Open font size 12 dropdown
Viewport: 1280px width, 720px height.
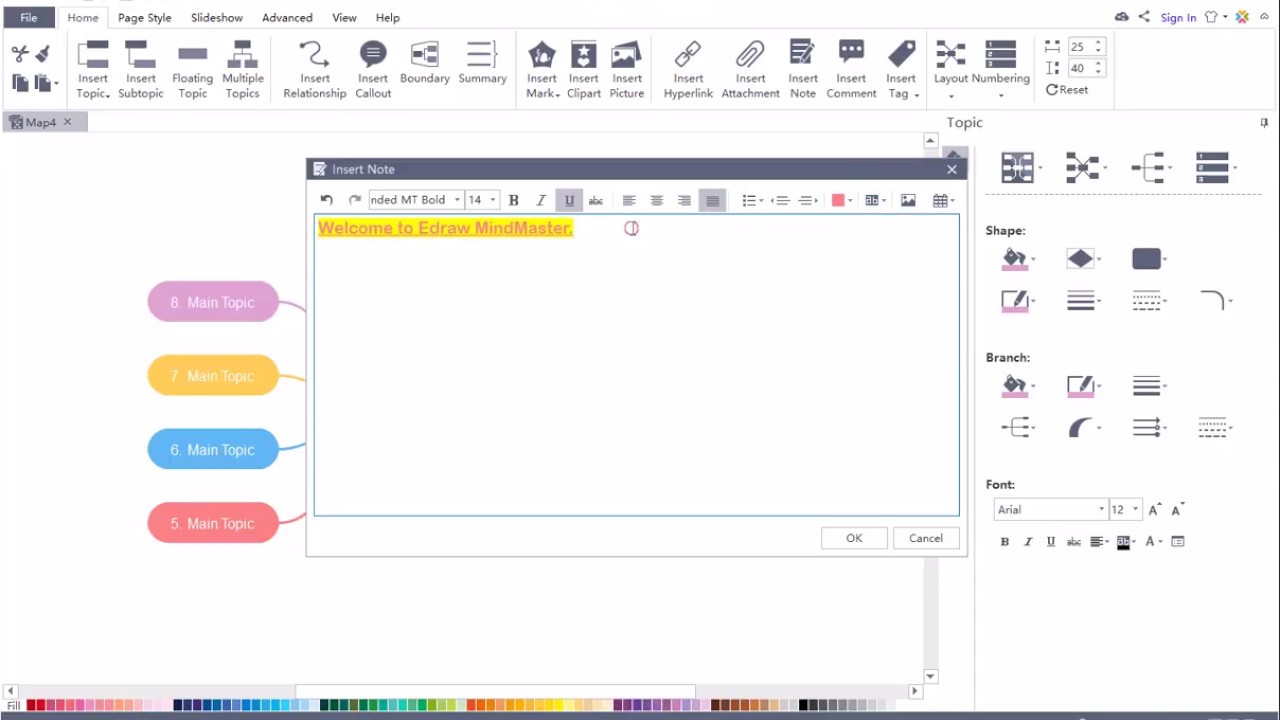tap(1135, 510)
